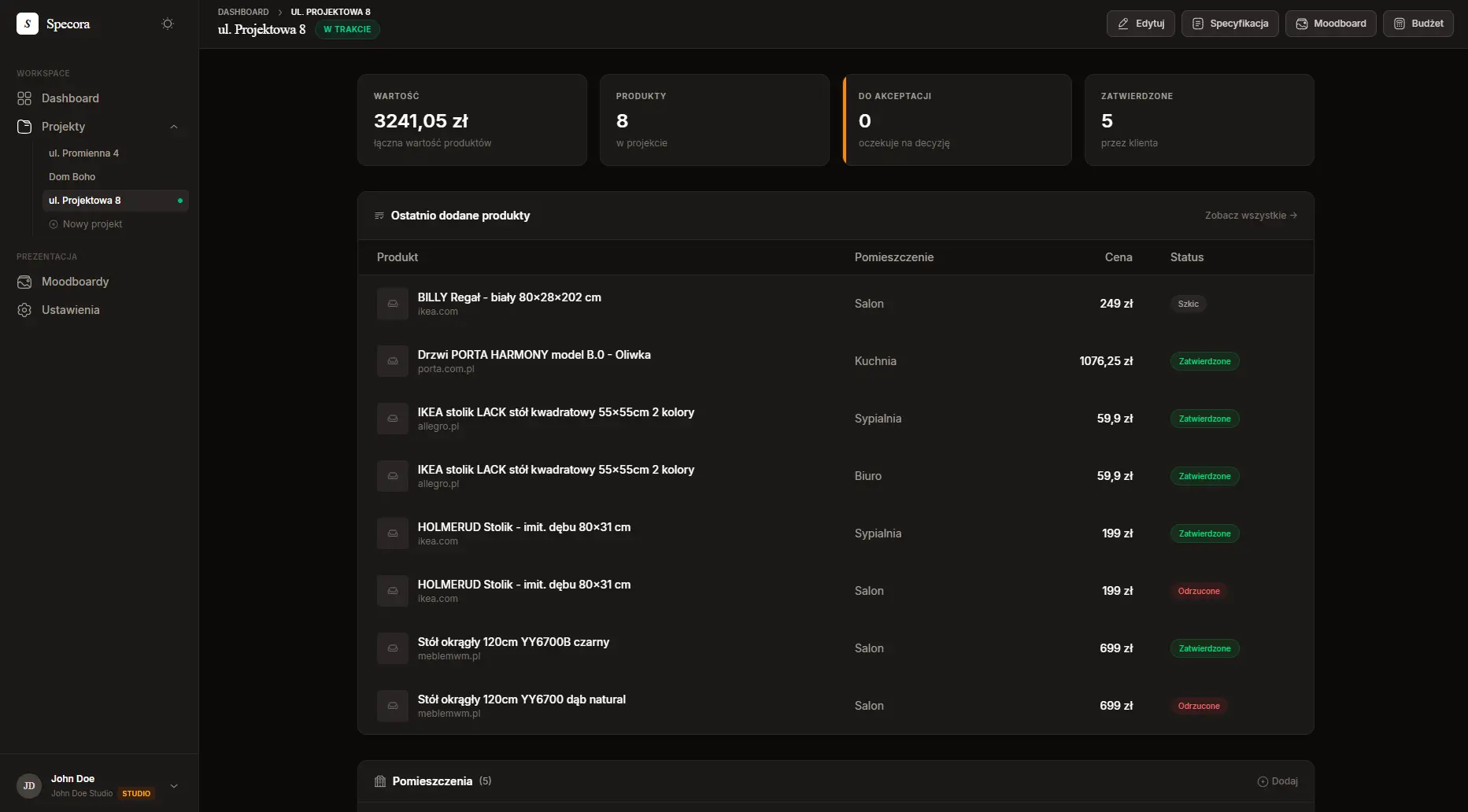This screenshot has width=1468, height=812.
Task: Click the Zobacz wszystkie link
Action: tap(1250, 216)
